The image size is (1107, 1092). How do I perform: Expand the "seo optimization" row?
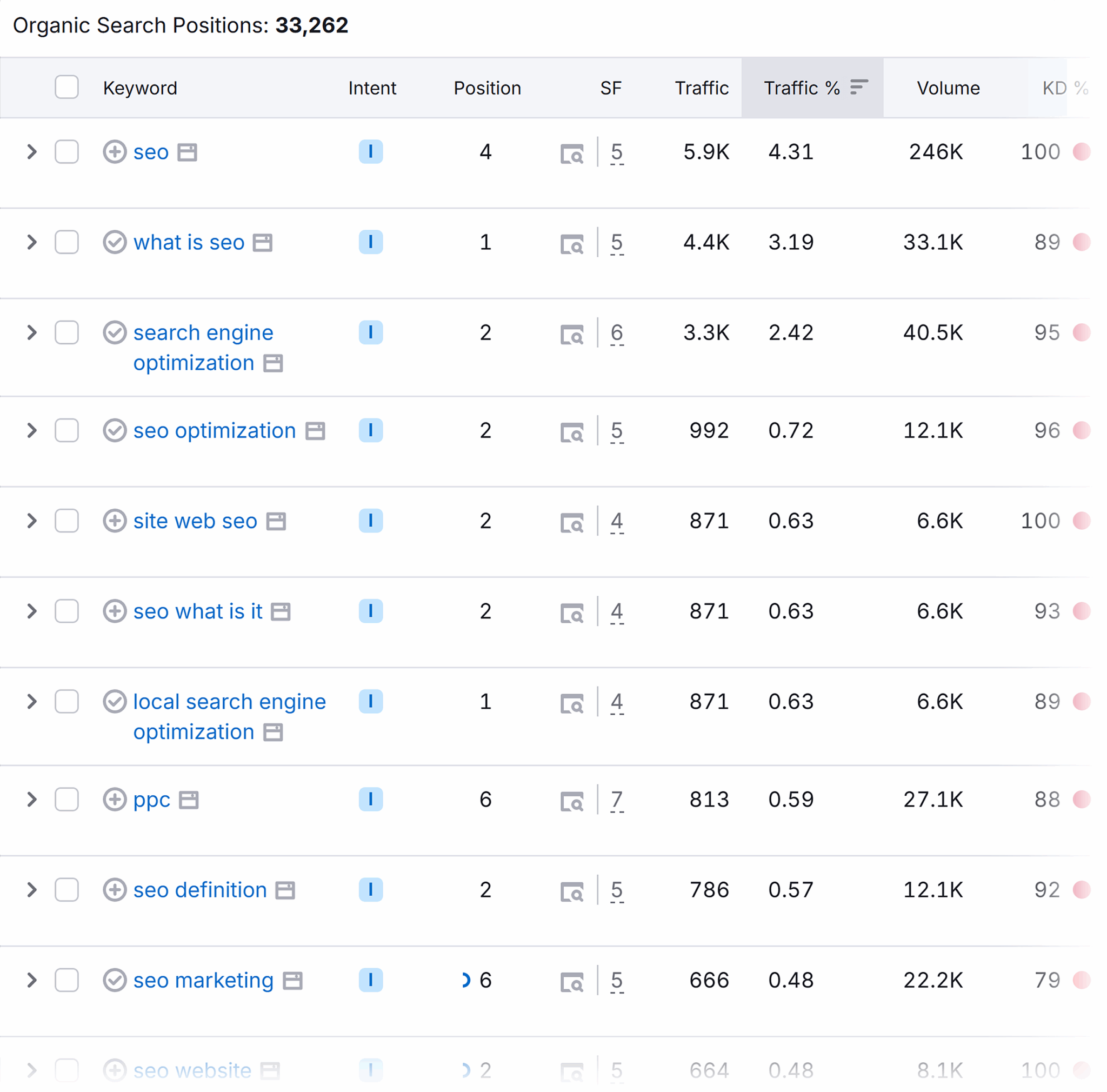coord(31,430)
